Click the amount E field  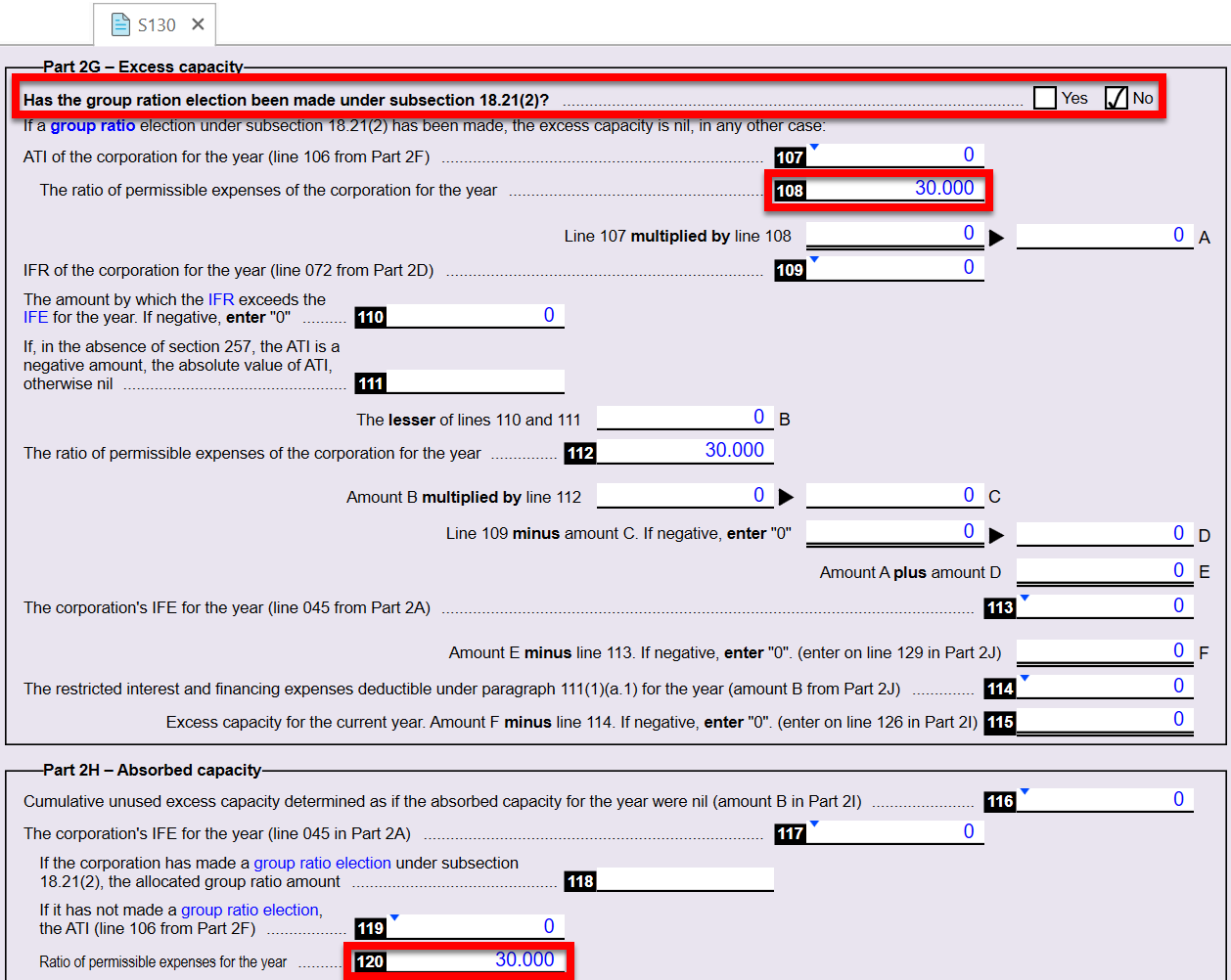(x=1105, y=571)
